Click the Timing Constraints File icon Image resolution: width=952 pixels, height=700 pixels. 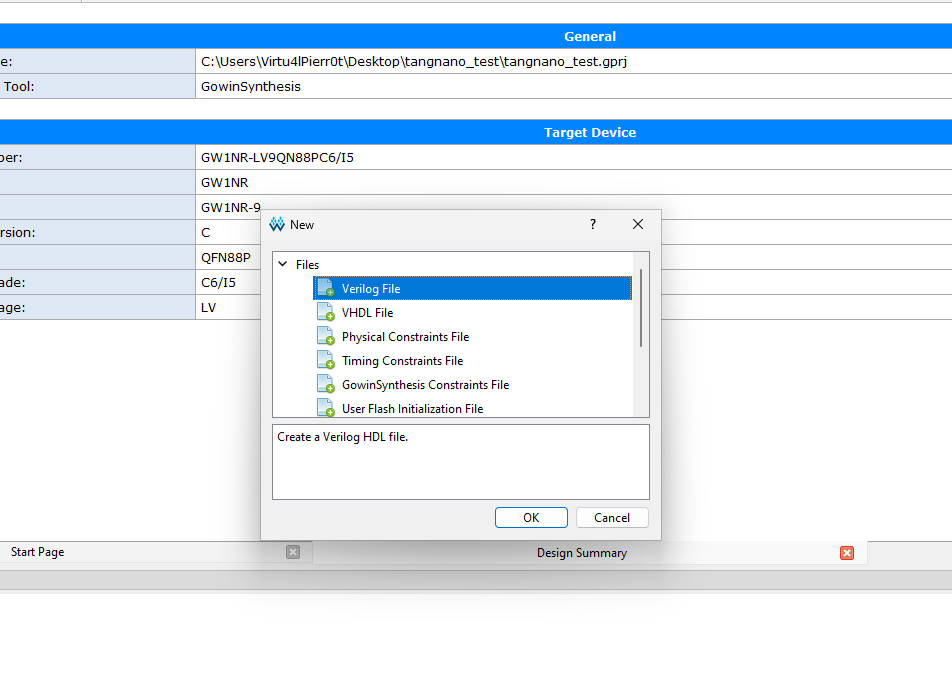point(325,360)
